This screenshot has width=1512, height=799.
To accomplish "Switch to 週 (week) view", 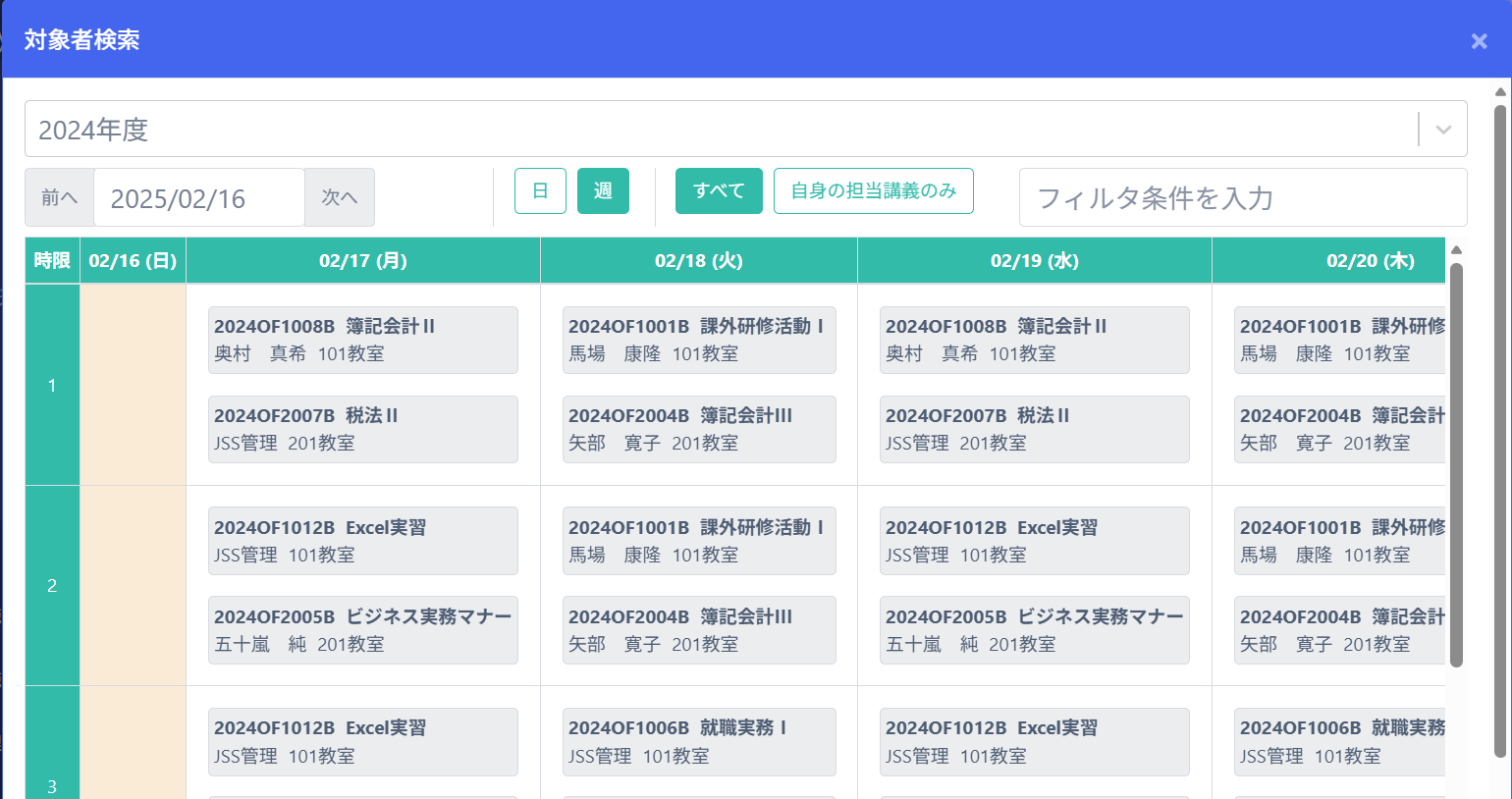I will pos(603,190).
